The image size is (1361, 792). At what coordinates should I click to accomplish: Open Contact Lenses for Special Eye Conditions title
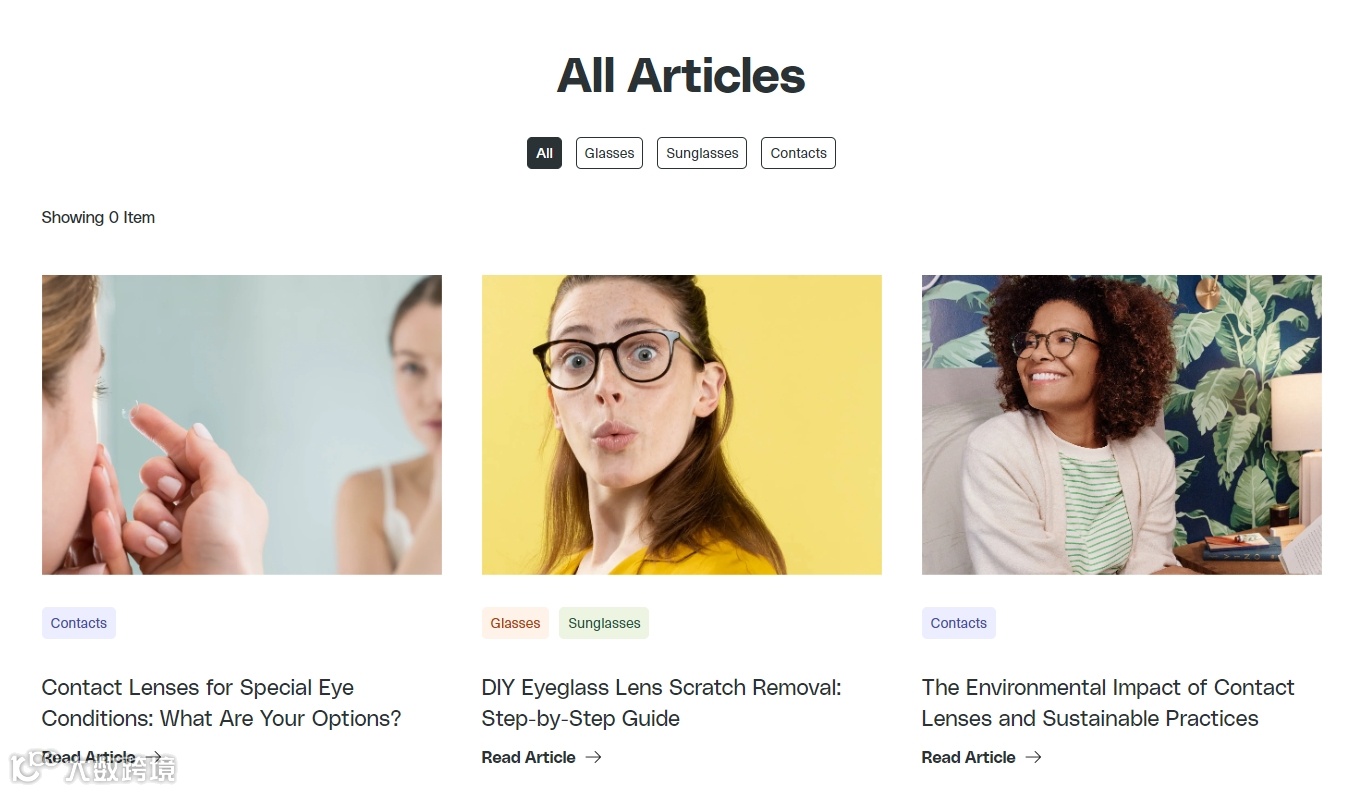[x=222, y=703]
